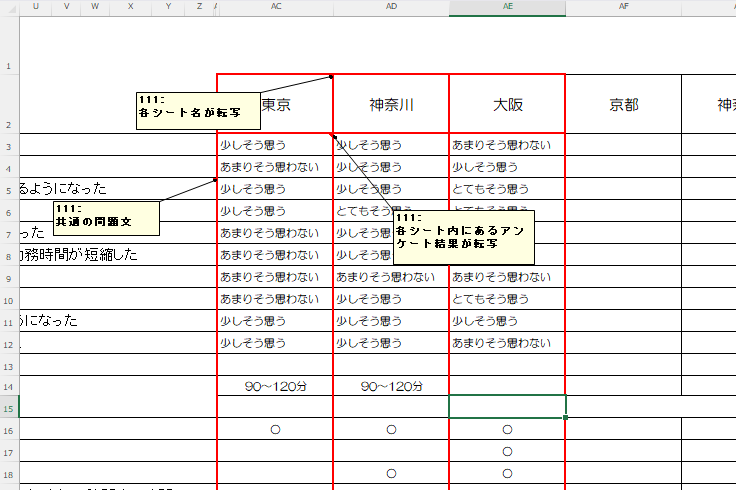Click cell AC4 あまりそう思わない
This screenshot has width=736, height=490.
(x=276, y=167)
